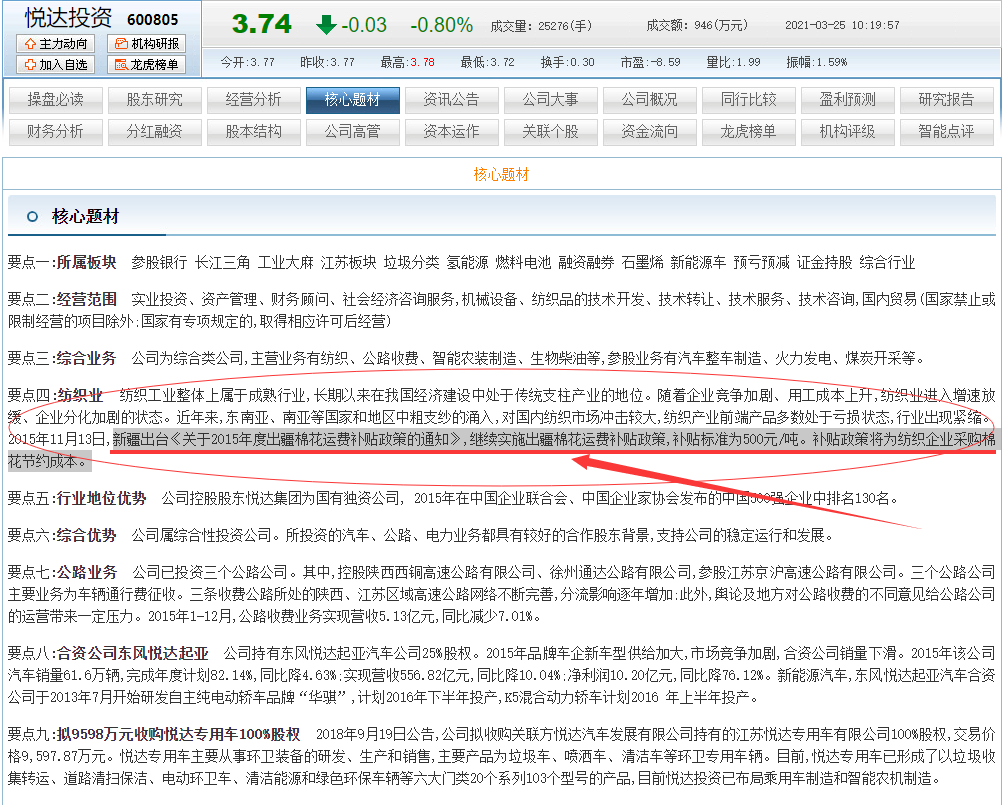
Task: Click 最低 value 3.72
Action: [502, 62]
